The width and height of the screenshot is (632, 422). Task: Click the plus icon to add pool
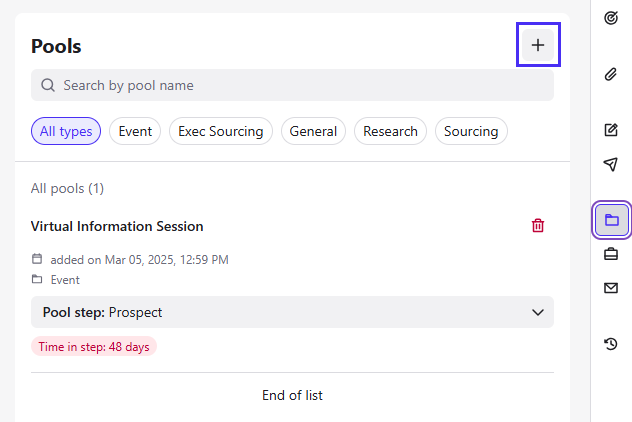538,45
